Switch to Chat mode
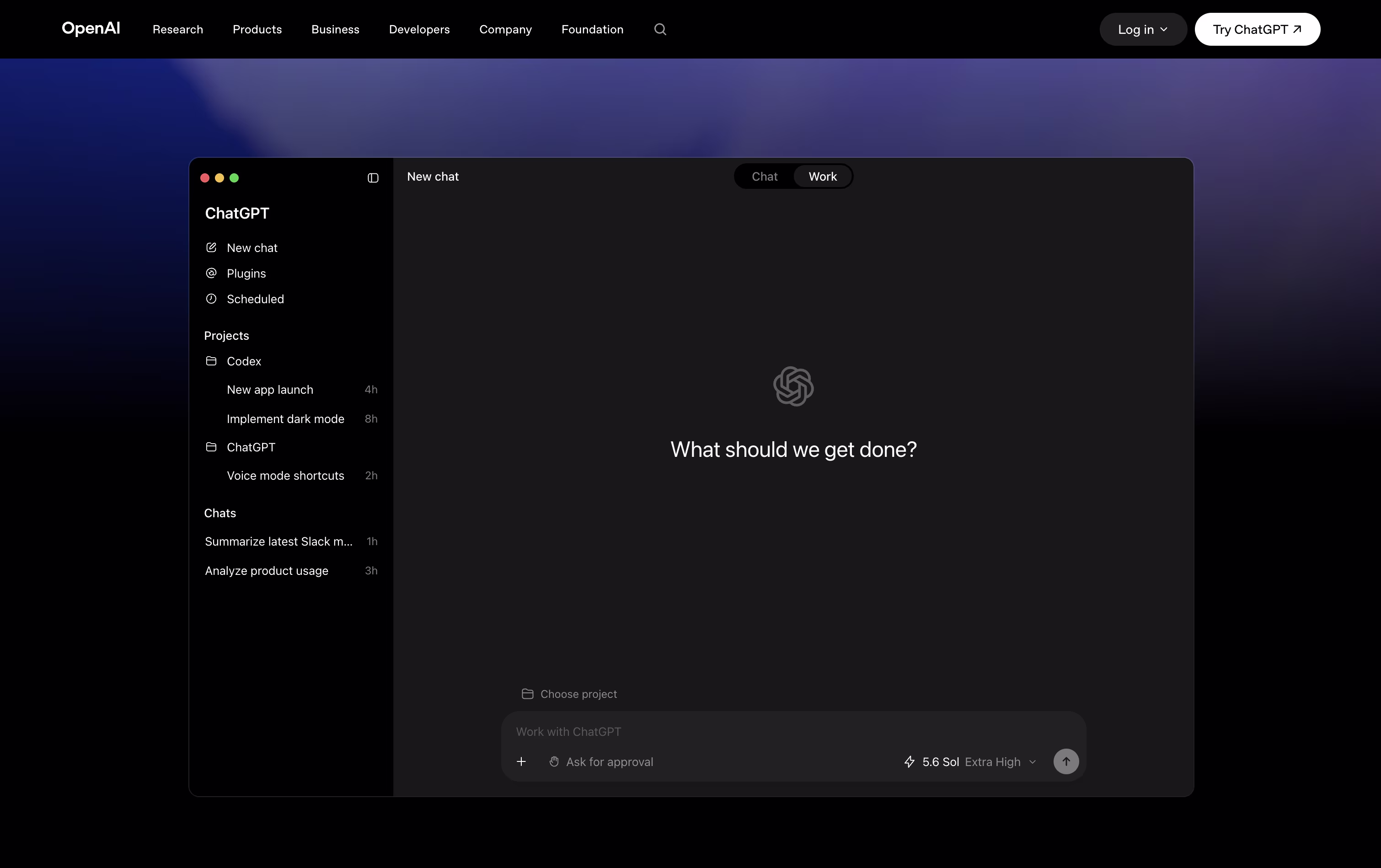The width and height of the screenshot is (1381, 868). coord(765,176)
